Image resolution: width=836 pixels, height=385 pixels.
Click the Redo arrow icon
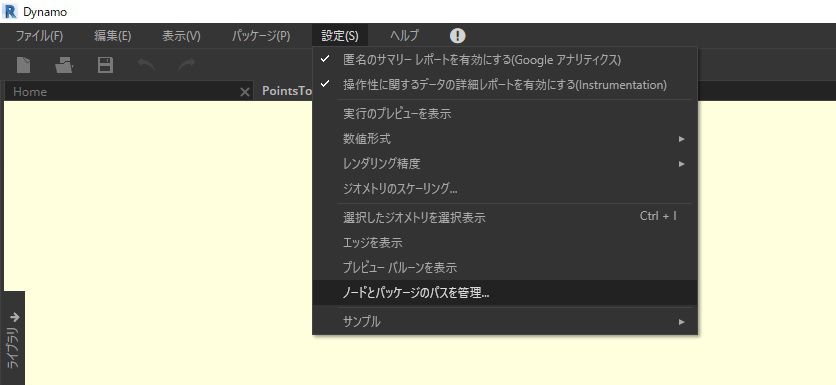click(x=187, y=65)
